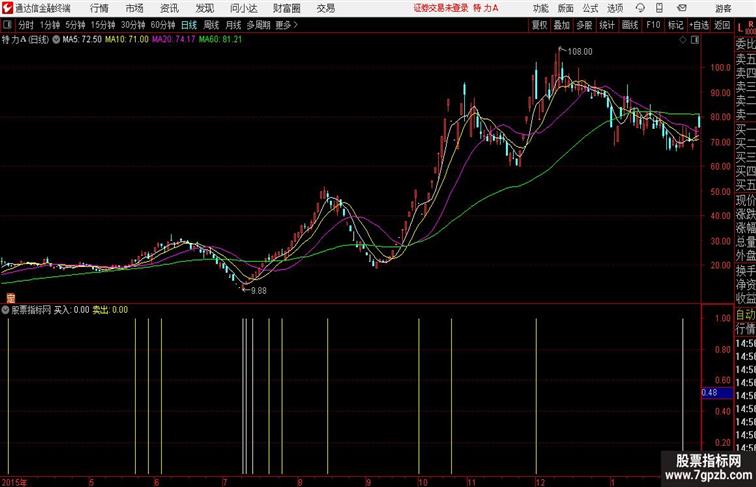Open the 选项 menu
Image resolution: width=756 pixels, height=487 pixels.
(x=615, y=8)
